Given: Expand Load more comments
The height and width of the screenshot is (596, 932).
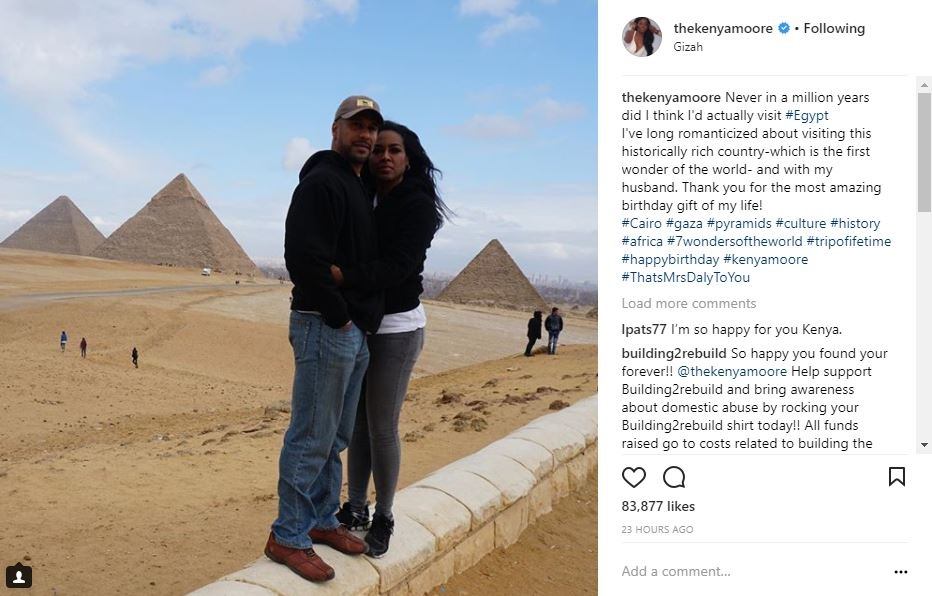Looking at the screenshot, I should [689, 304].
